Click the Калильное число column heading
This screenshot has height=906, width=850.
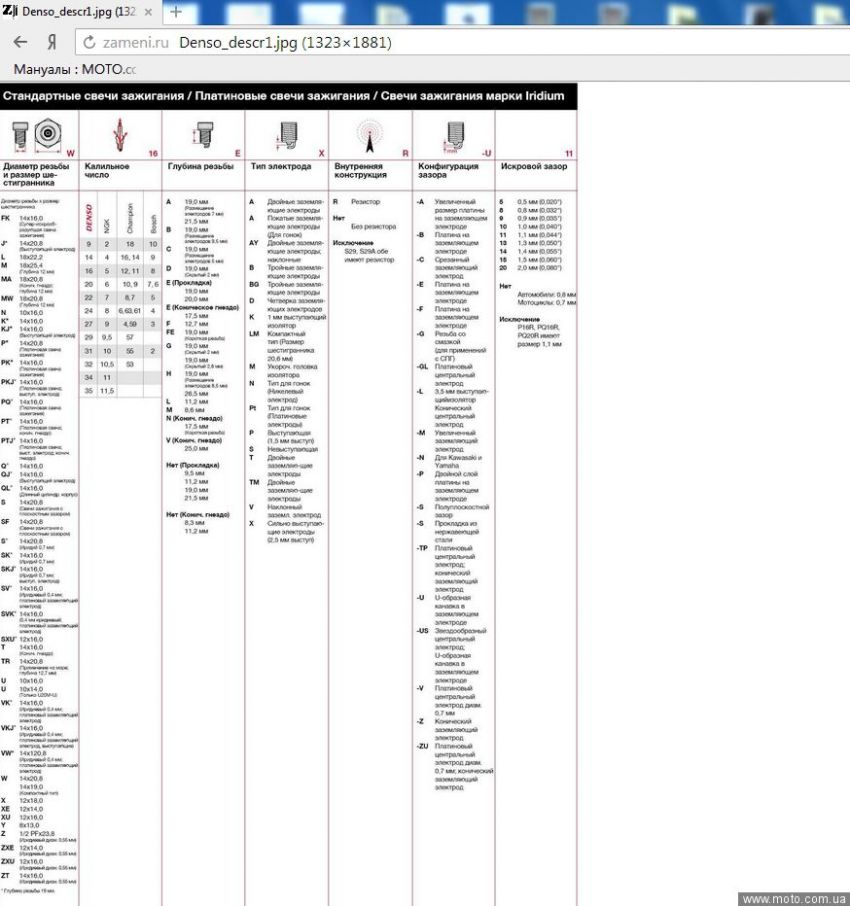107,170
